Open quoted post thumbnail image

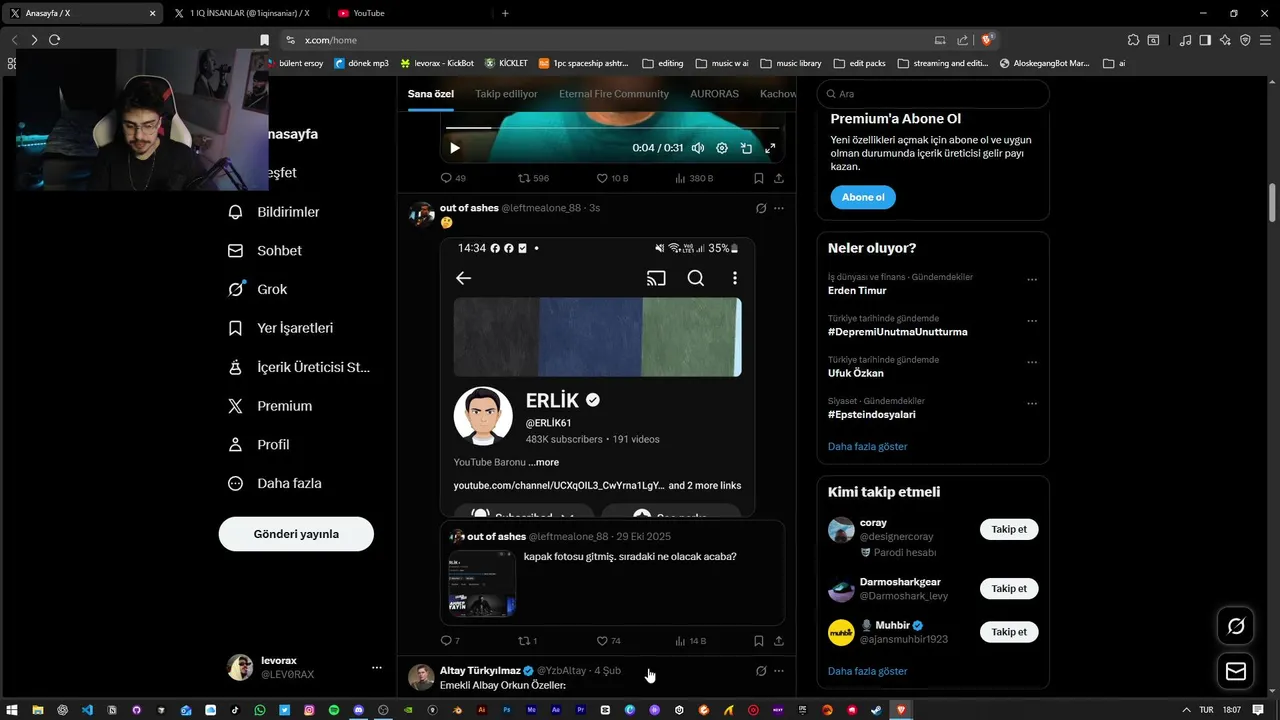(x=482, y=583)
